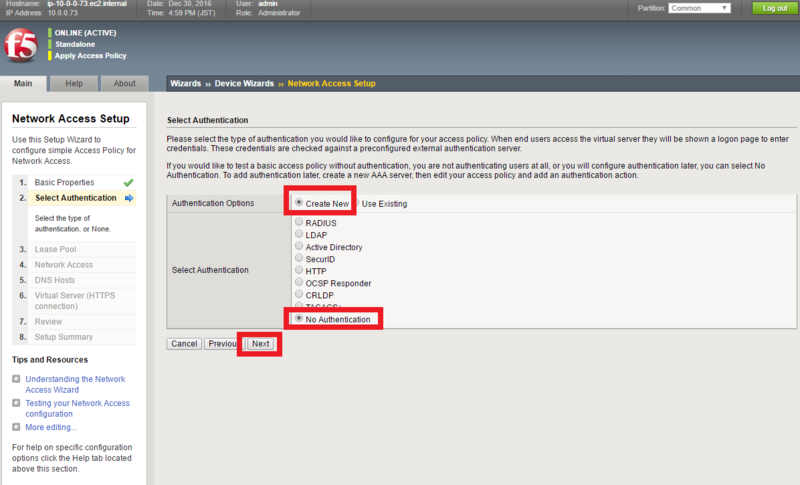Open Testing your Network Access configuration link
The height and width of the screenshot is (485, 800).
tap(78, 409)
